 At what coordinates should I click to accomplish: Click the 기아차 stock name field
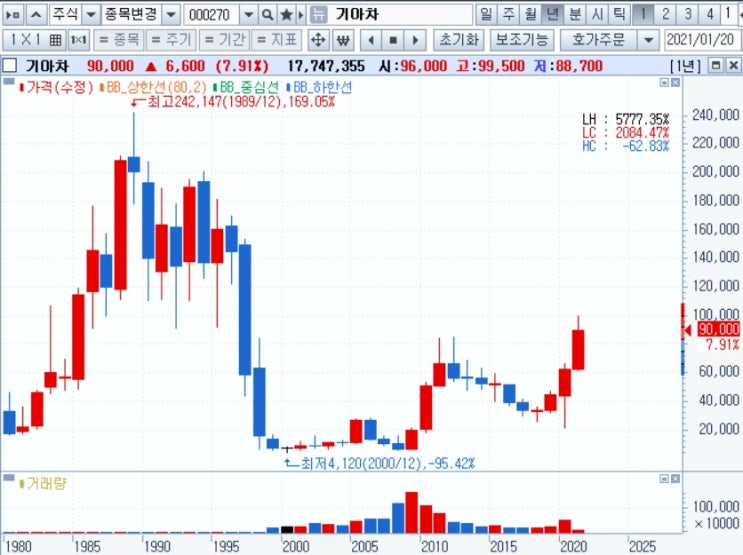pyautogui.click(x=400, y=15)
